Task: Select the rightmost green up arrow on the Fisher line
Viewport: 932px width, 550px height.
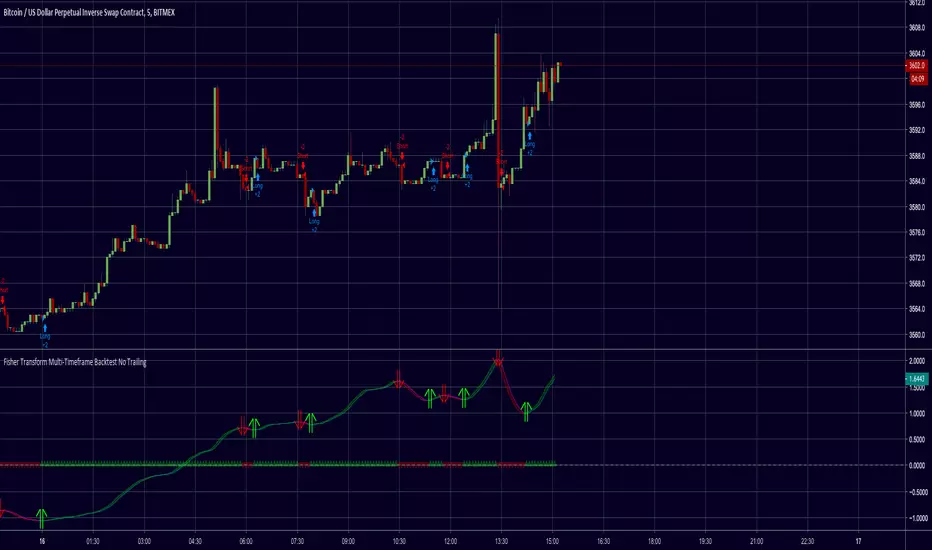Action: point(526,411)
